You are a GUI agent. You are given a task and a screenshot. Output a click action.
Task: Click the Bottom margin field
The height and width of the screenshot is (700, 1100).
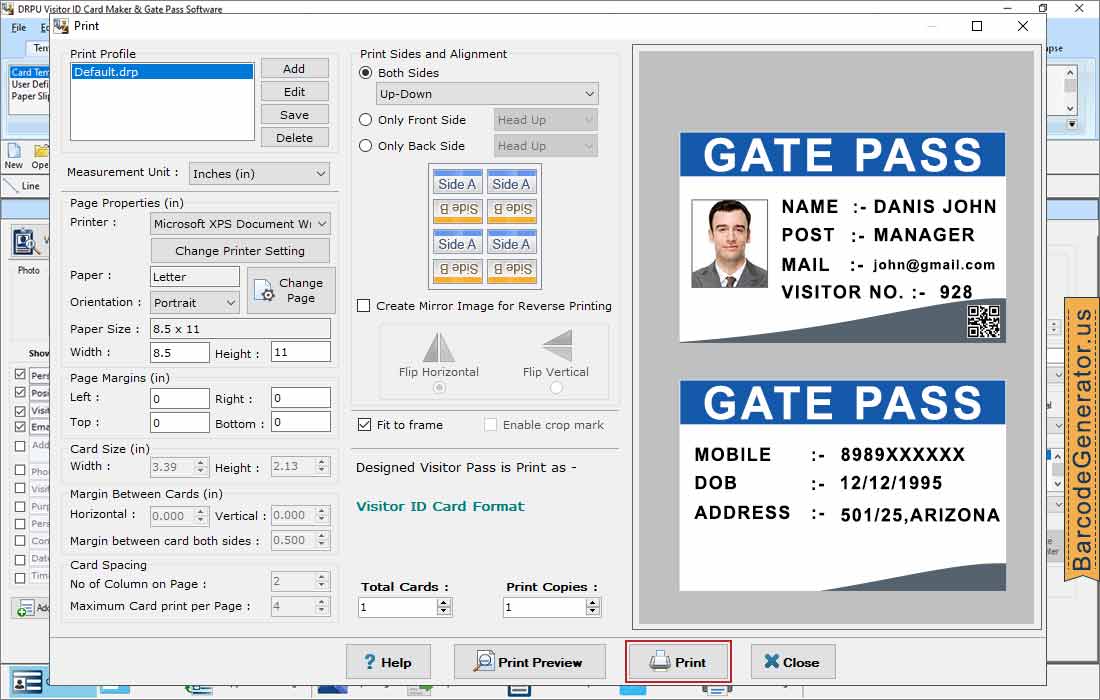pyautogui.click(x=301, y=422)
